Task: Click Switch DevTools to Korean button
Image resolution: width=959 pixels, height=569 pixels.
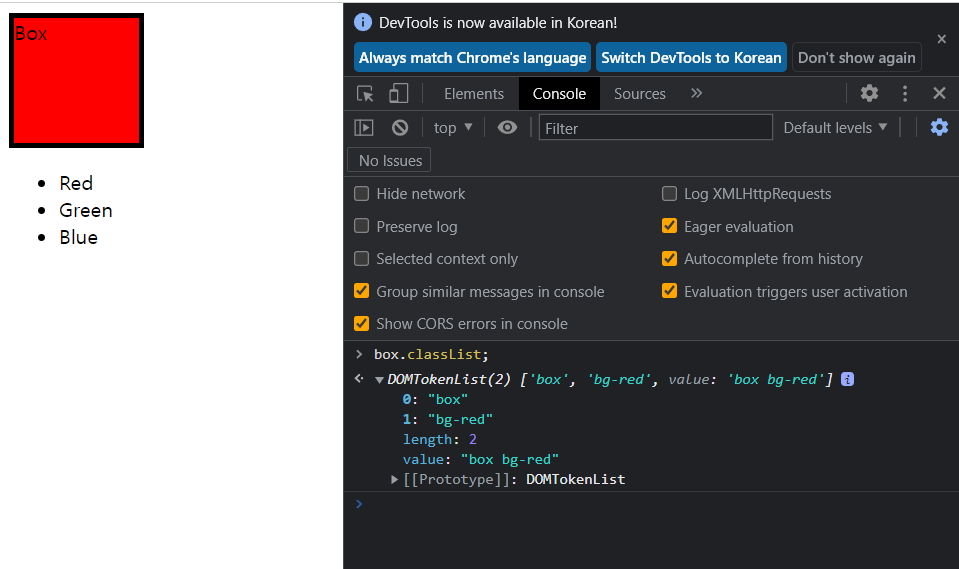Action: (691, 58)
